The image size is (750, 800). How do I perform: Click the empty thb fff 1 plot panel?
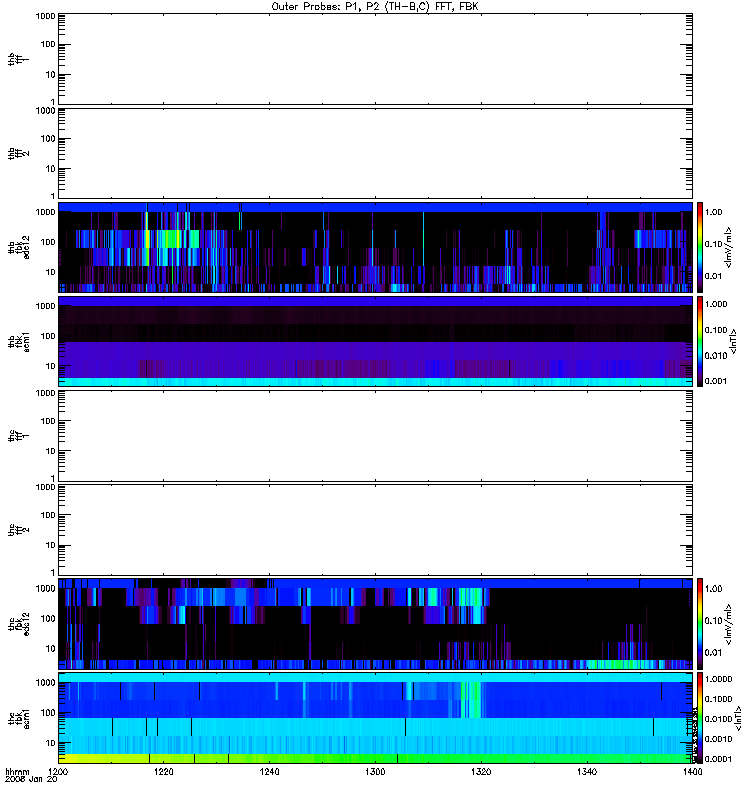pyautogui.click(x=376, y=59)
